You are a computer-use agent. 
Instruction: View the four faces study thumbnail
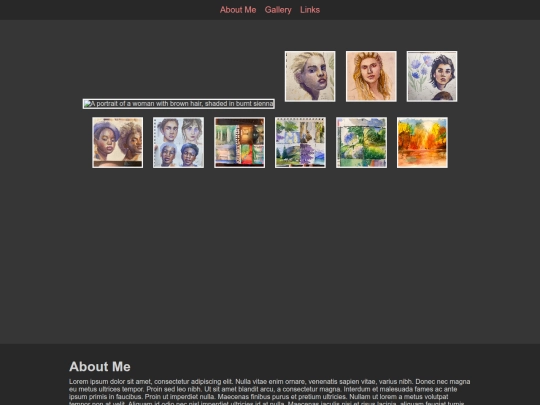tap(178, 143)
